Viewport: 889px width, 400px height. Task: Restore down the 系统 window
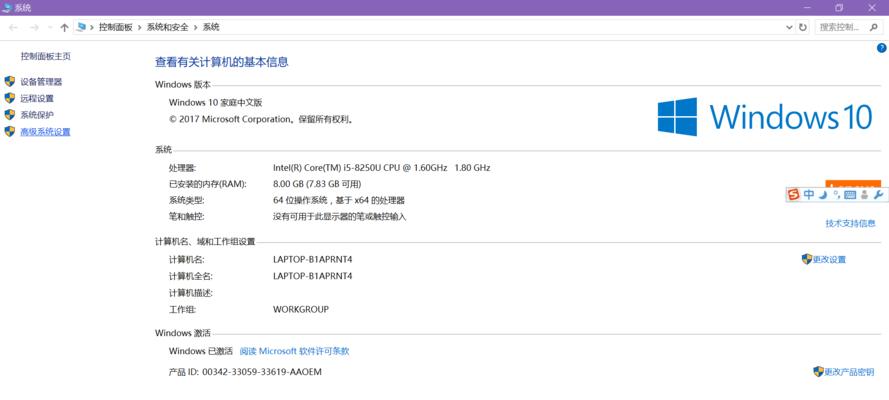[840, 7]
